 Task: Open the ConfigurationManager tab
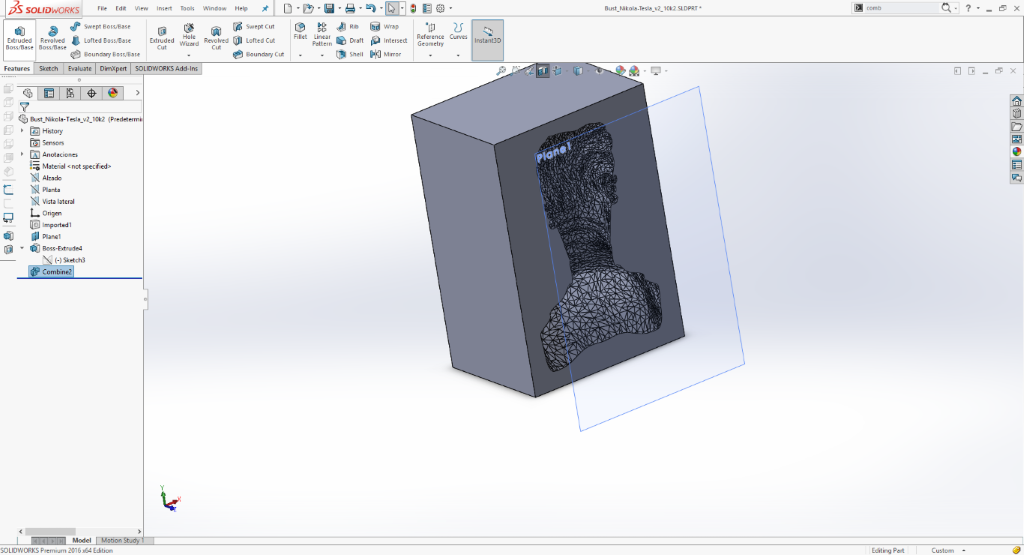tap(70, 93)
